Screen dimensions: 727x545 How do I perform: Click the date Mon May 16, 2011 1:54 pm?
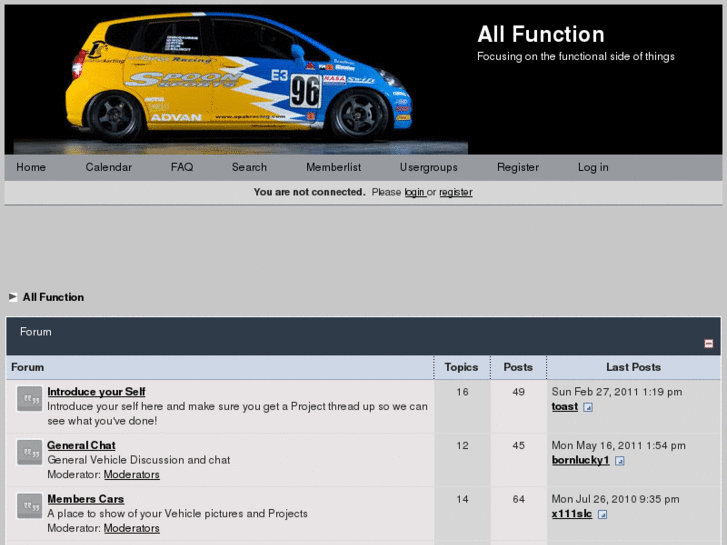pos(618,446)
